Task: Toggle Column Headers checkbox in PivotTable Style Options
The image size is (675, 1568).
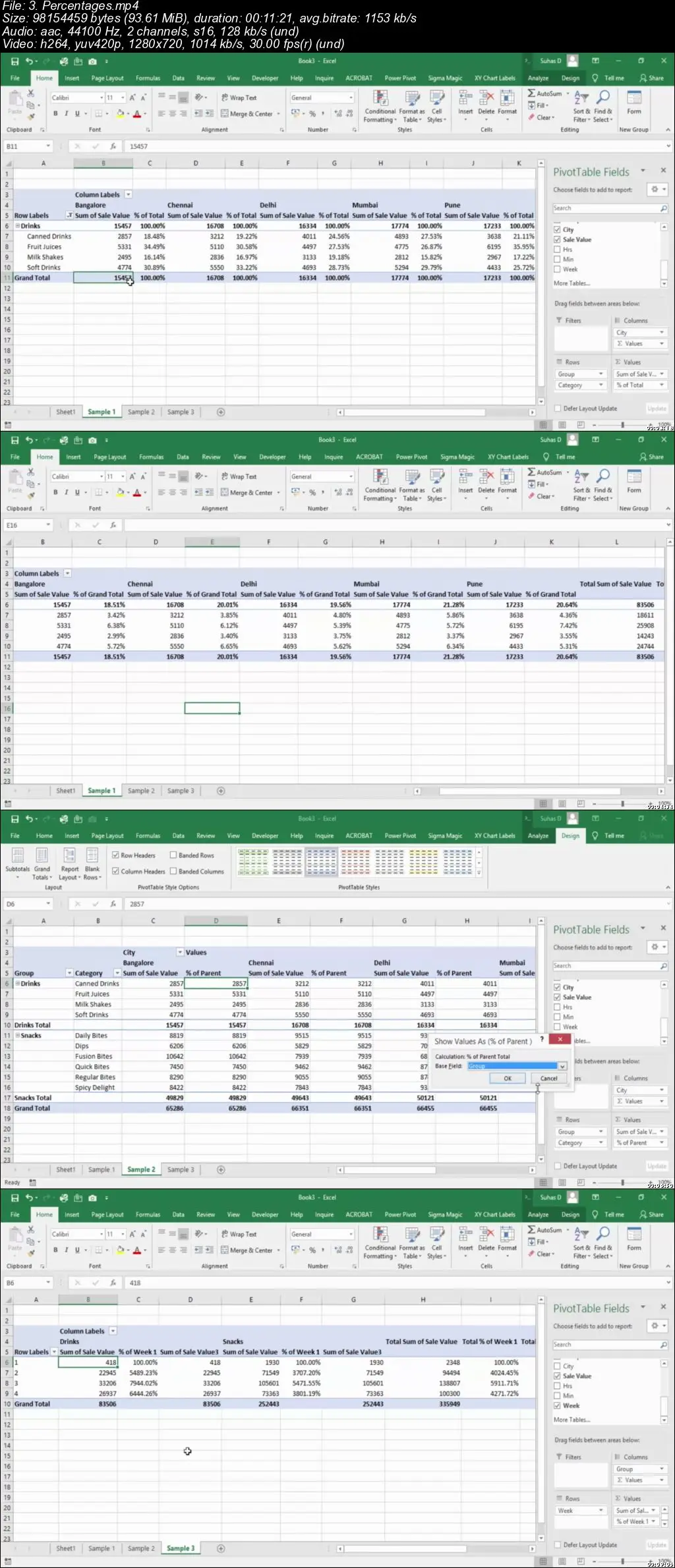Action: point(115,871)
